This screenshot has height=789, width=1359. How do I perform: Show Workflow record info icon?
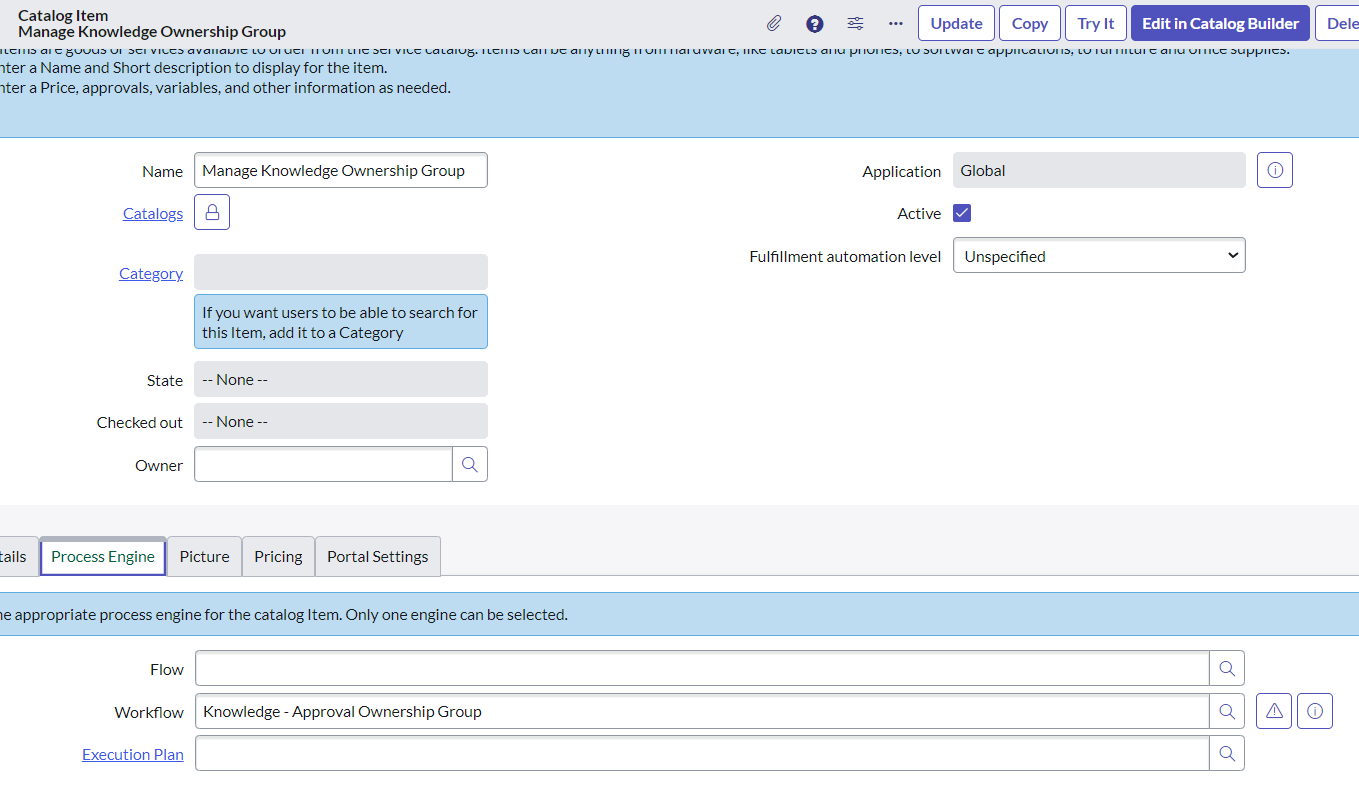click(x=1315, y=711)
